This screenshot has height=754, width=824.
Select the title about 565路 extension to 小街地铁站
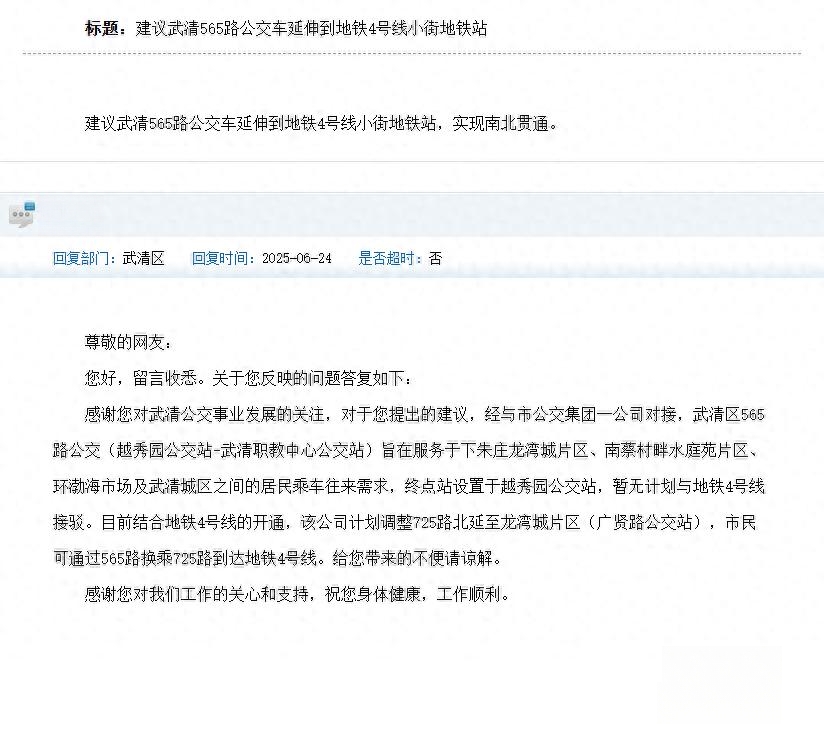pos(311,28)
